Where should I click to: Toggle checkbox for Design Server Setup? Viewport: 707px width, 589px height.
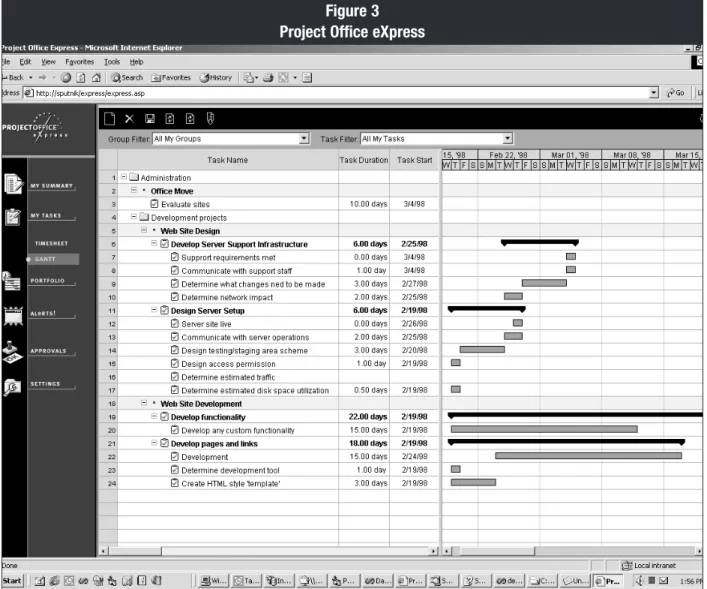click(x=165, y=310)
